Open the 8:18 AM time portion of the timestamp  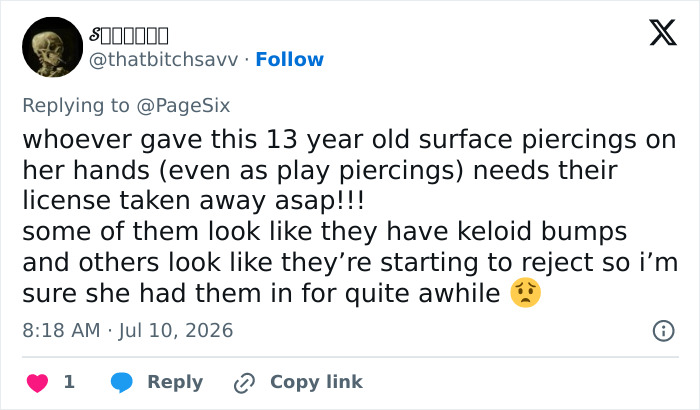(x=61, y=331)
